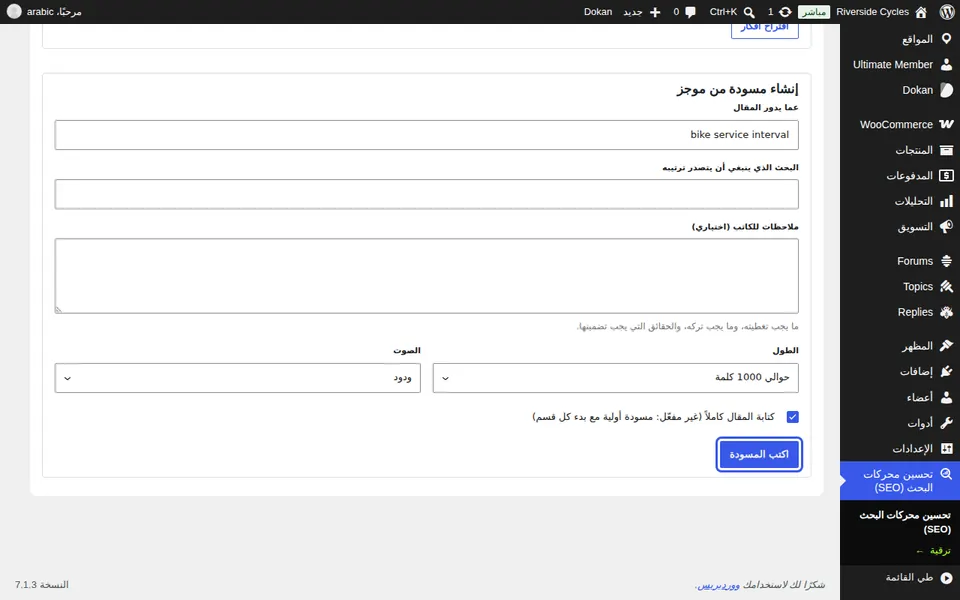The width and height of the screenshot is (960, 600).
Task: Click the اقتراح أفكار button
Action: point(765,29)
